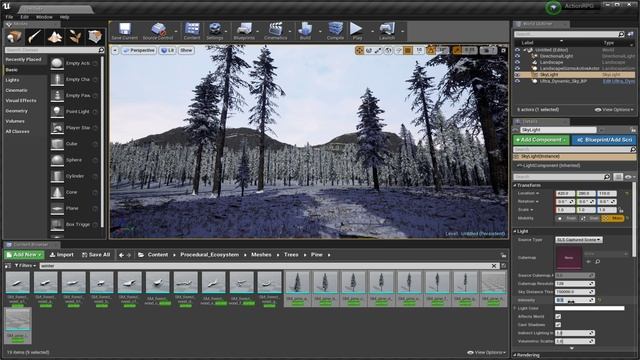Open World Outliner View Options
This screenshot has height=360, width=640.
[614, 110]
